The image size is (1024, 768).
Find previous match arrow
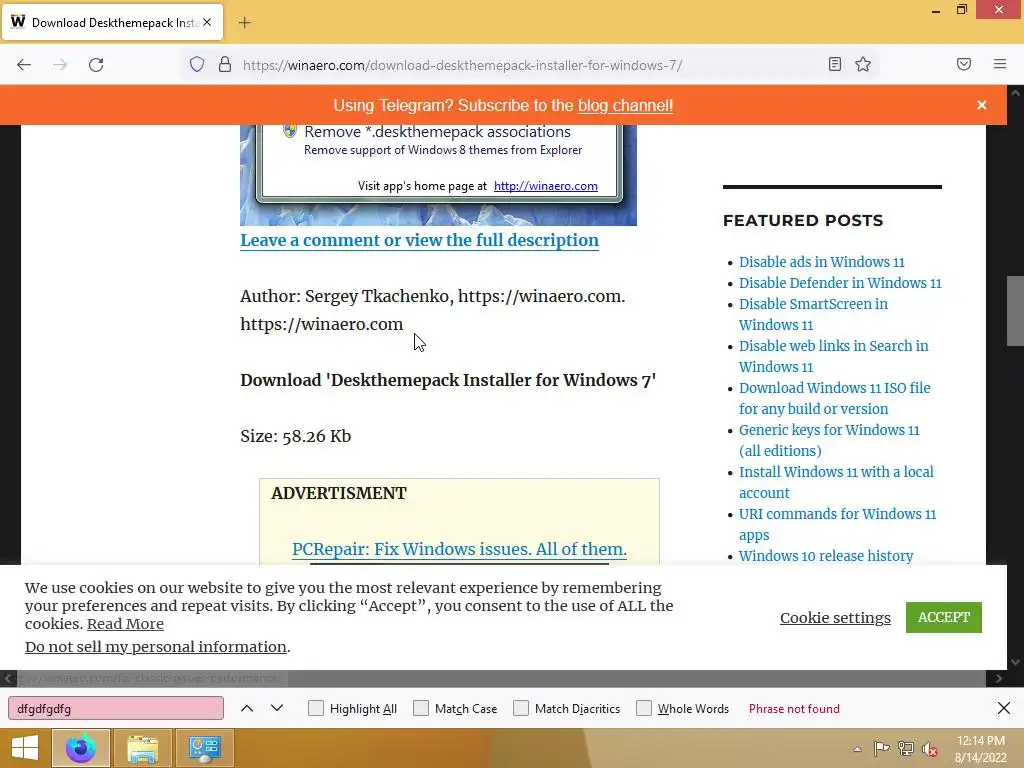tap(247, 708)
